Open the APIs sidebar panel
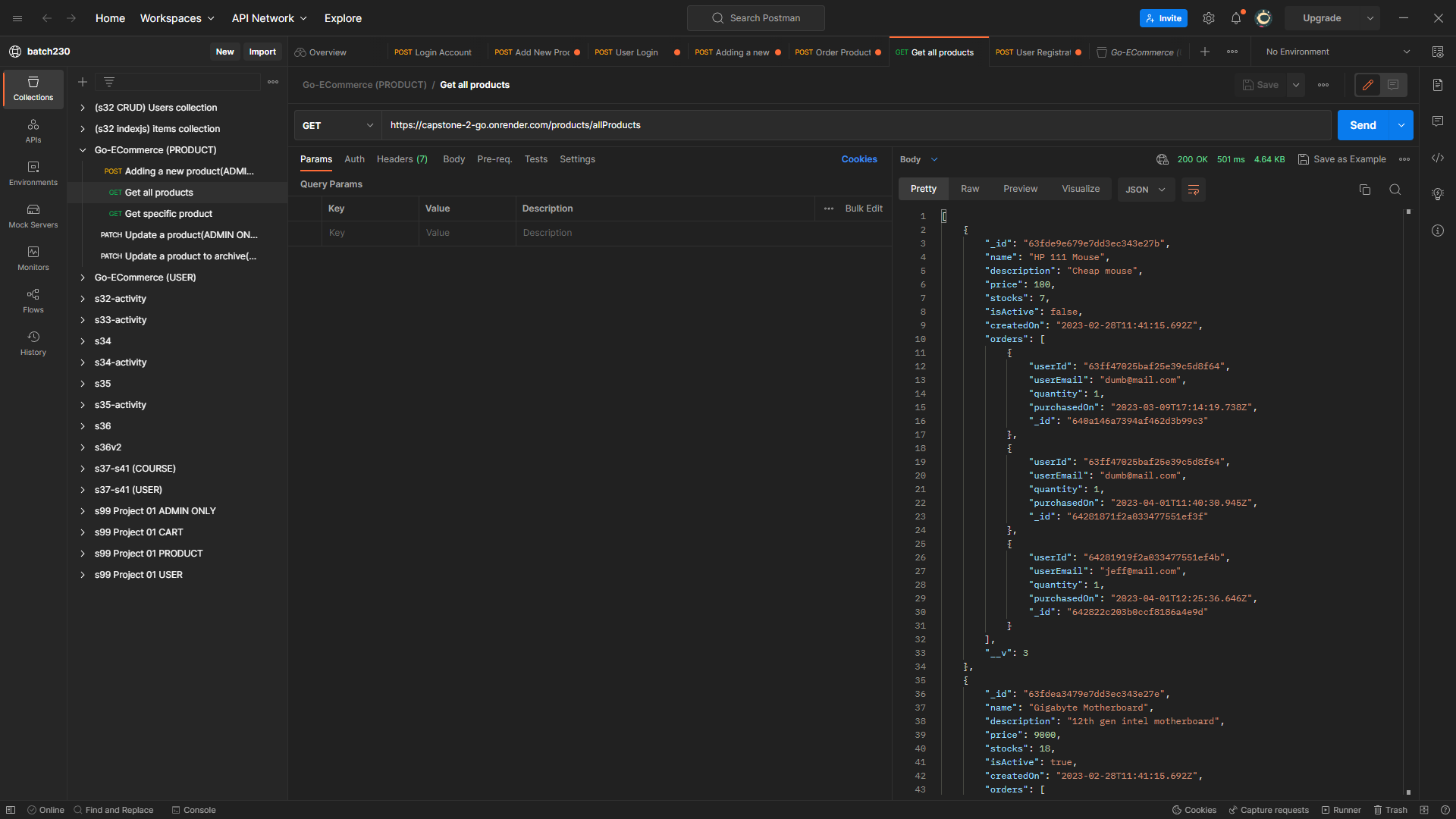1456x819 pixels. (x=33, y=131)
